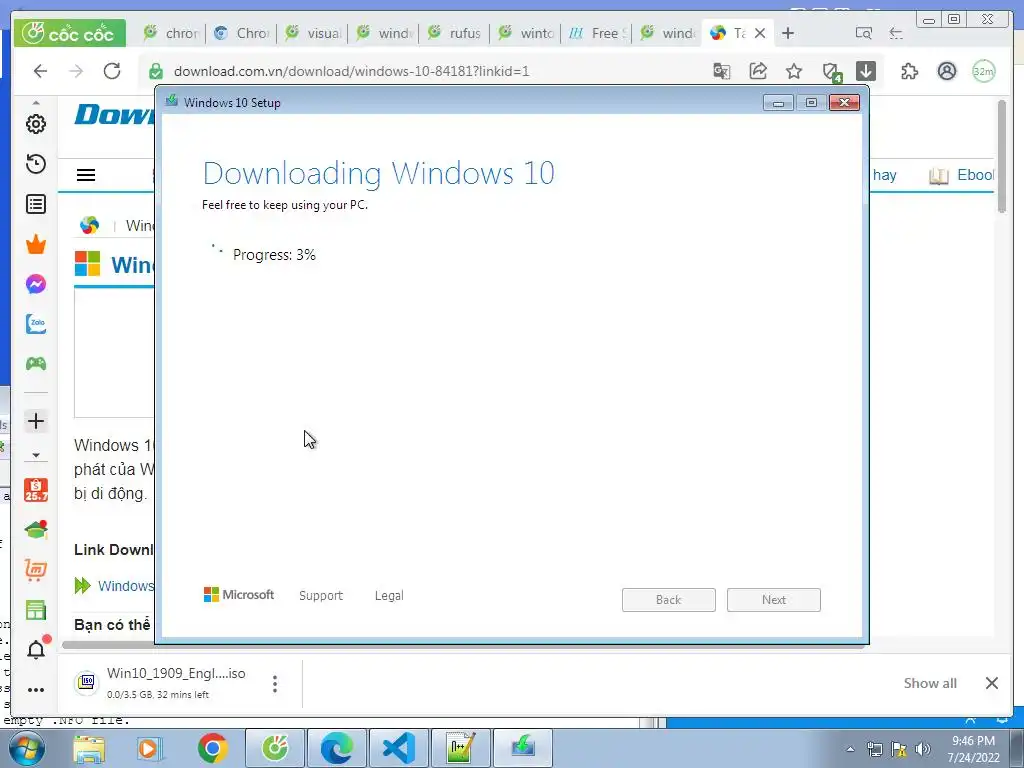The image size is (1024, 768).
Task: Open the Ebook menu link
Action: click(961, 175)
